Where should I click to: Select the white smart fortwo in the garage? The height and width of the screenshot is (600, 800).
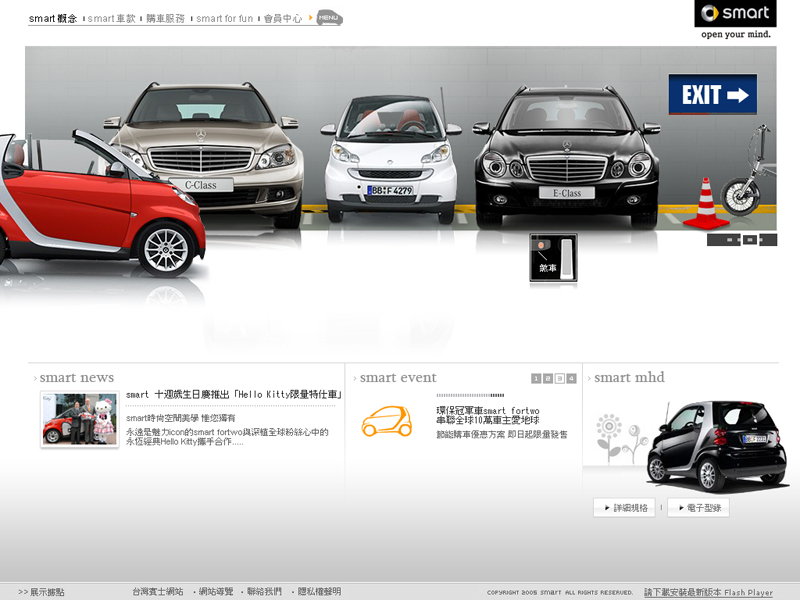click(x=390, y=158)
